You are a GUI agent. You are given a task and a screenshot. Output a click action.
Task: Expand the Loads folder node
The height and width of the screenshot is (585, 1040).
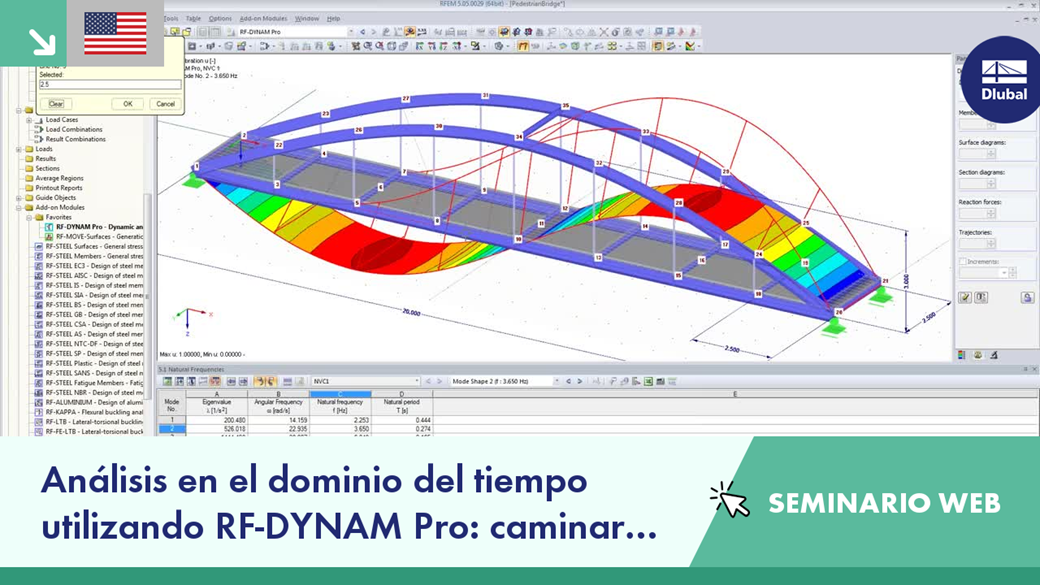(19, 149)
